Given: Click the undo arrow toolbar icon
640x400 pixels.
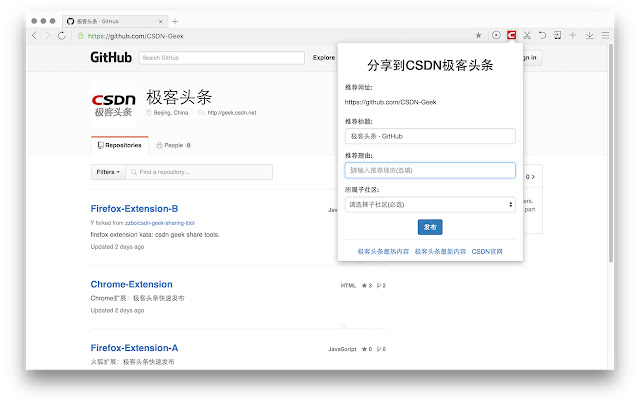Looking at the screenshot, I should pyautogui.click(x=542, y=36).
